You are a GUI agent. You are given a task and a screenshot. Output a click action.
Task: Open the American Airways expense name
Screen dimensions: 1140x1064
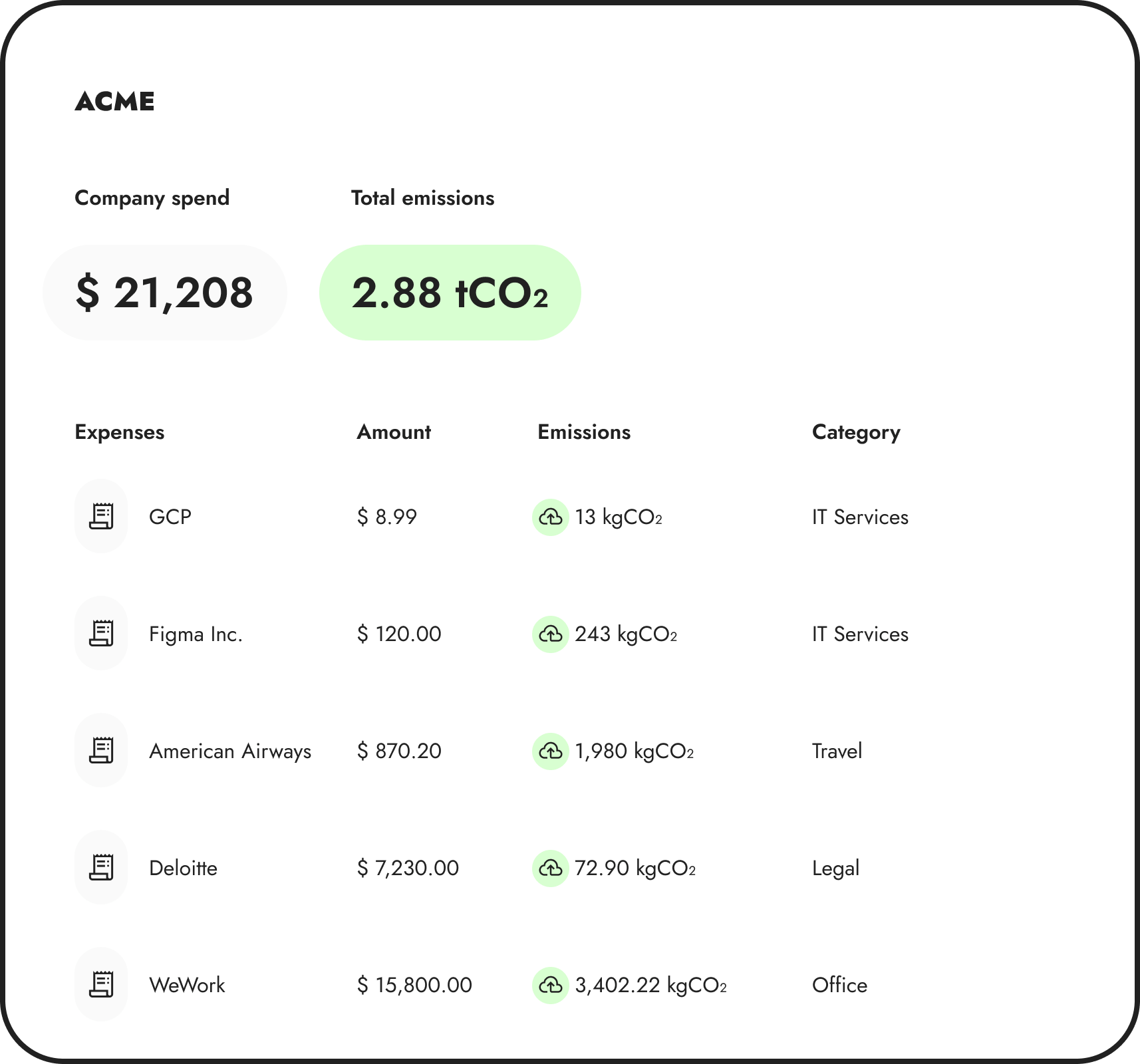pos(230,751)
